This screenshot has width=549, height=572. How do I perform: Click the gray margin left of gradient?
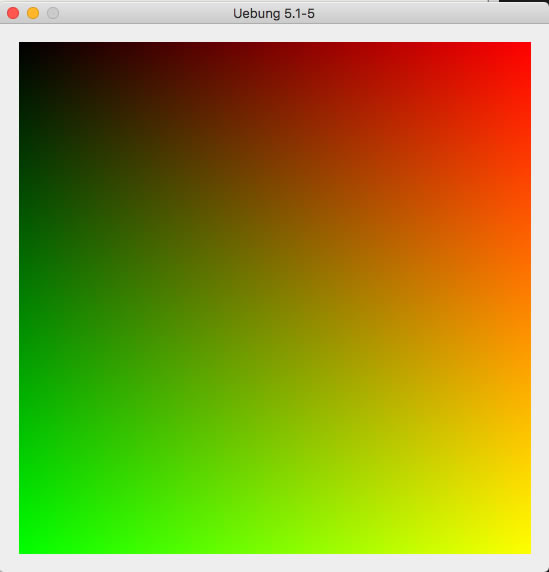point(9,298)
